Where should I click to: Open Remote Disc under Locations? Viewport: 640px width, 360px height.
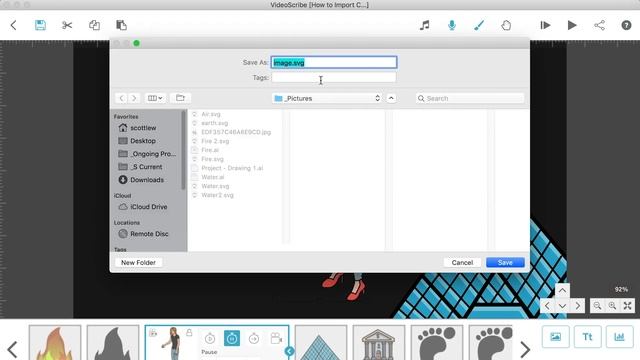click(x=143, y=234)
